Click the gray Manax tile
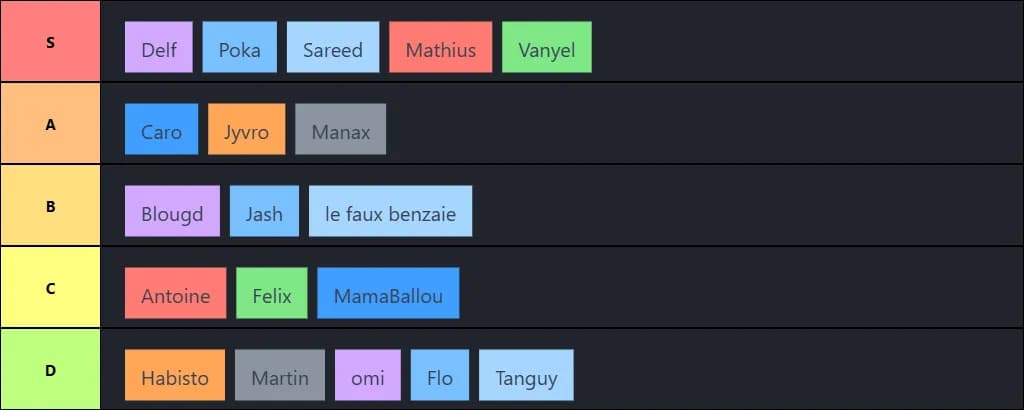This screenshot has height=410, width=1024. [x=340, y=129]
